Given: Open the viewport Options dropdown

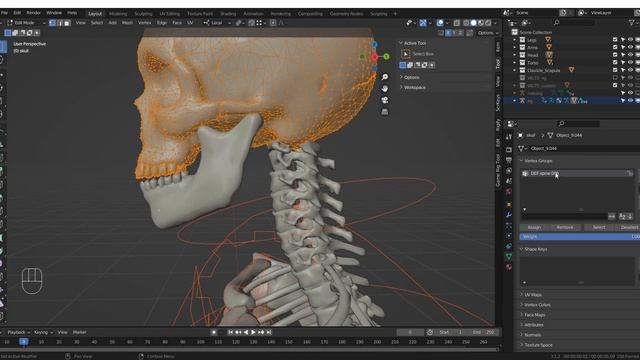Looking at the screenshot, I should [488, 33].
